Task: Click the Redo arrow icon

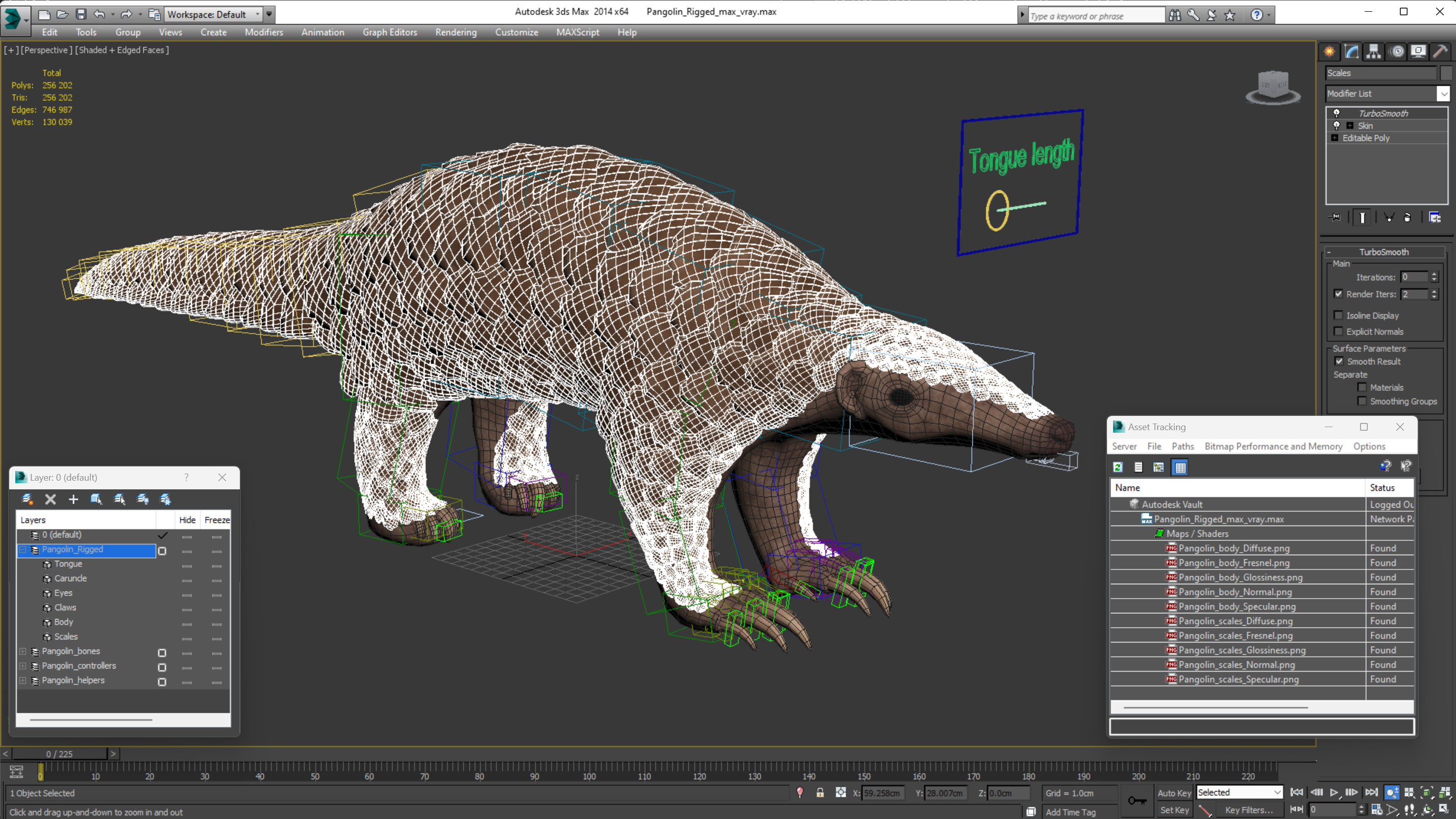Action: (x=126, y=15)
